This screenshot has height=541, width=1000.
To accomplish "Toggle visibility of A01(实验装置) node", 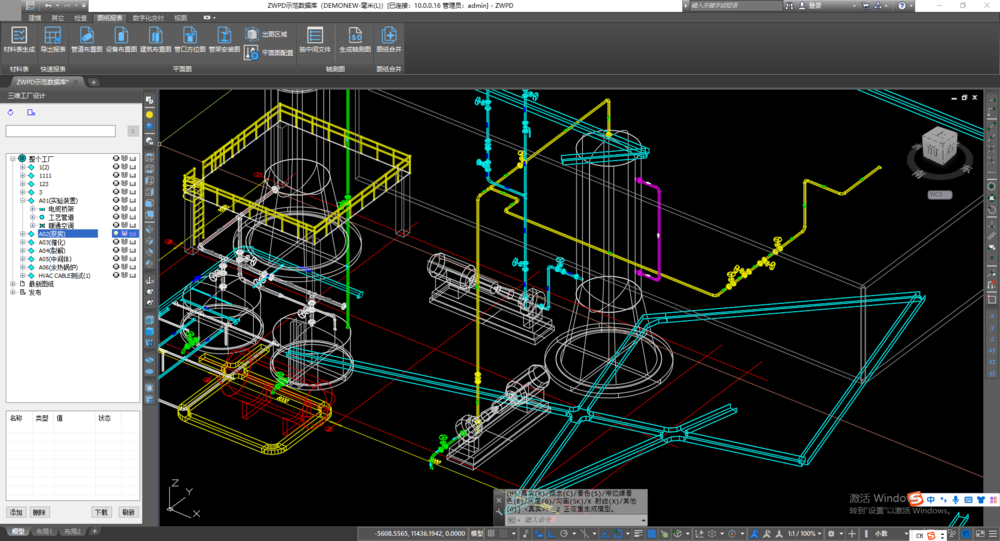I will tap(116, 200).
